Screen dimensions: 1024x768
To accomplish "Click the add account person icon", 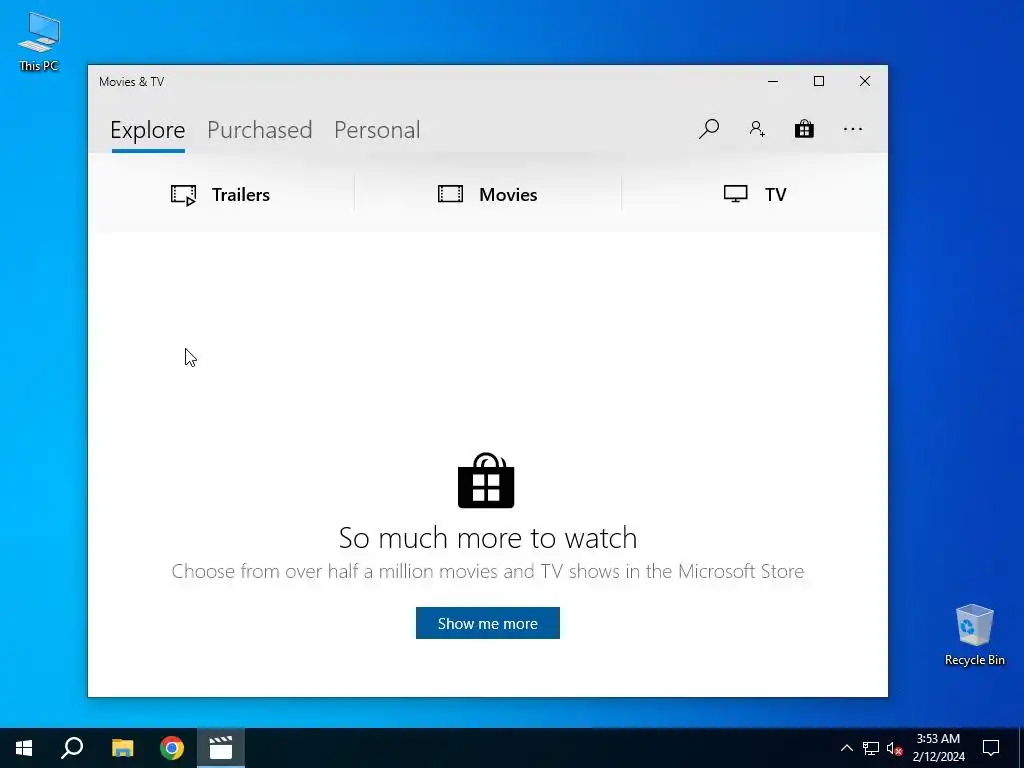I will [757, 129].
